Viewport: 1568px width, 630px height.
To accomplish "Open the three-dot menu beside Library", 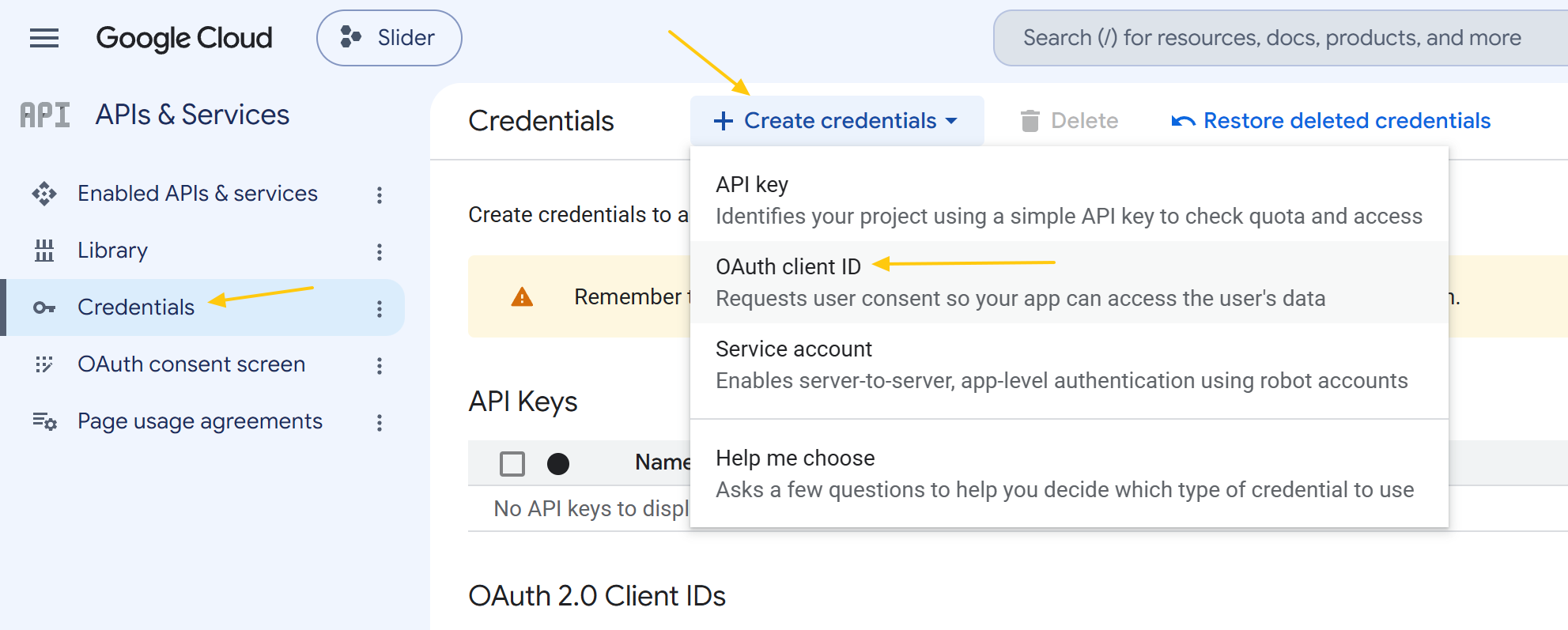I will (380, 251).
